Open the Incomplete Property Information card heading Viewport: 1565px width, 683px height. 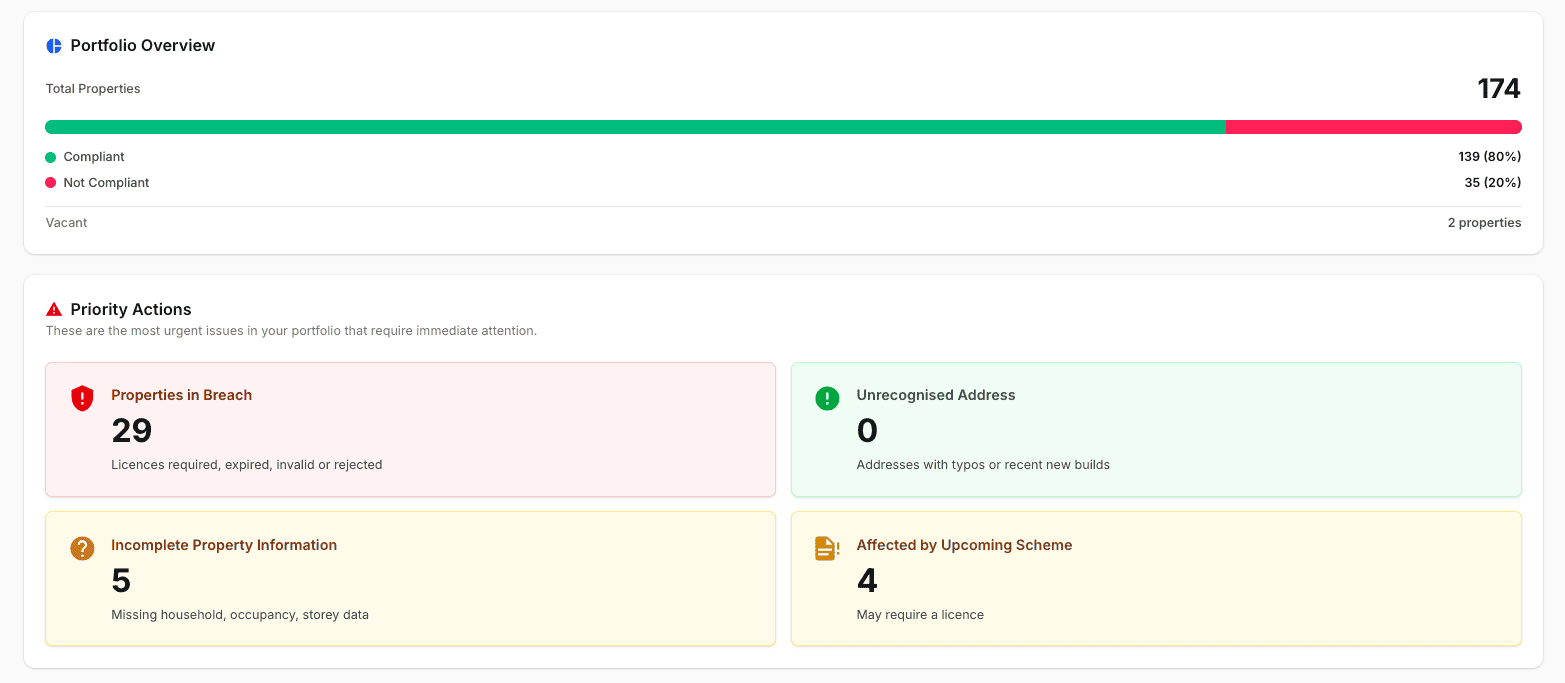[224, 545]
